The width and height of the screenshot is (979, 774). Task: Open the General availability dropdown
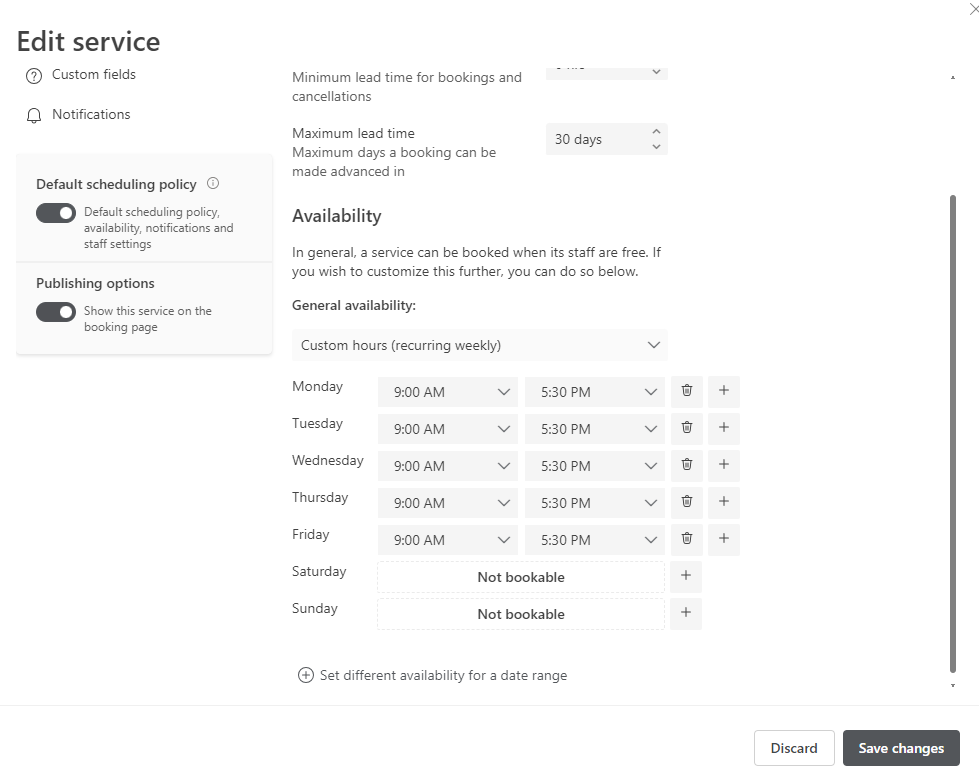(x=479, y=346)
